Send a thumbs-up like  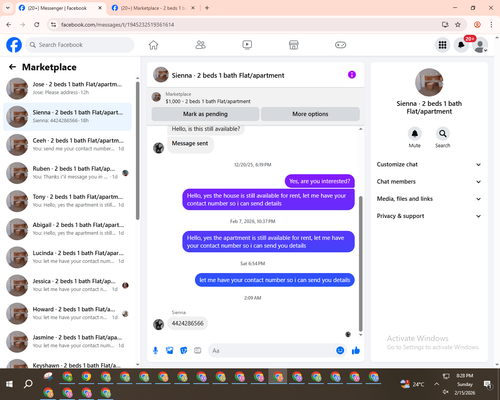(x=356, y=350)
